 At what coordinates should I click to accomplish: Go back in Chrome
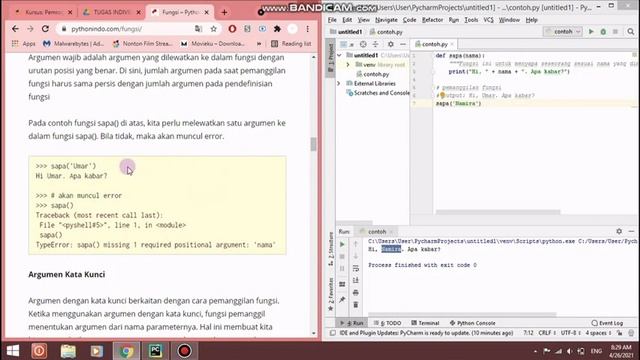tap(16, 29)
